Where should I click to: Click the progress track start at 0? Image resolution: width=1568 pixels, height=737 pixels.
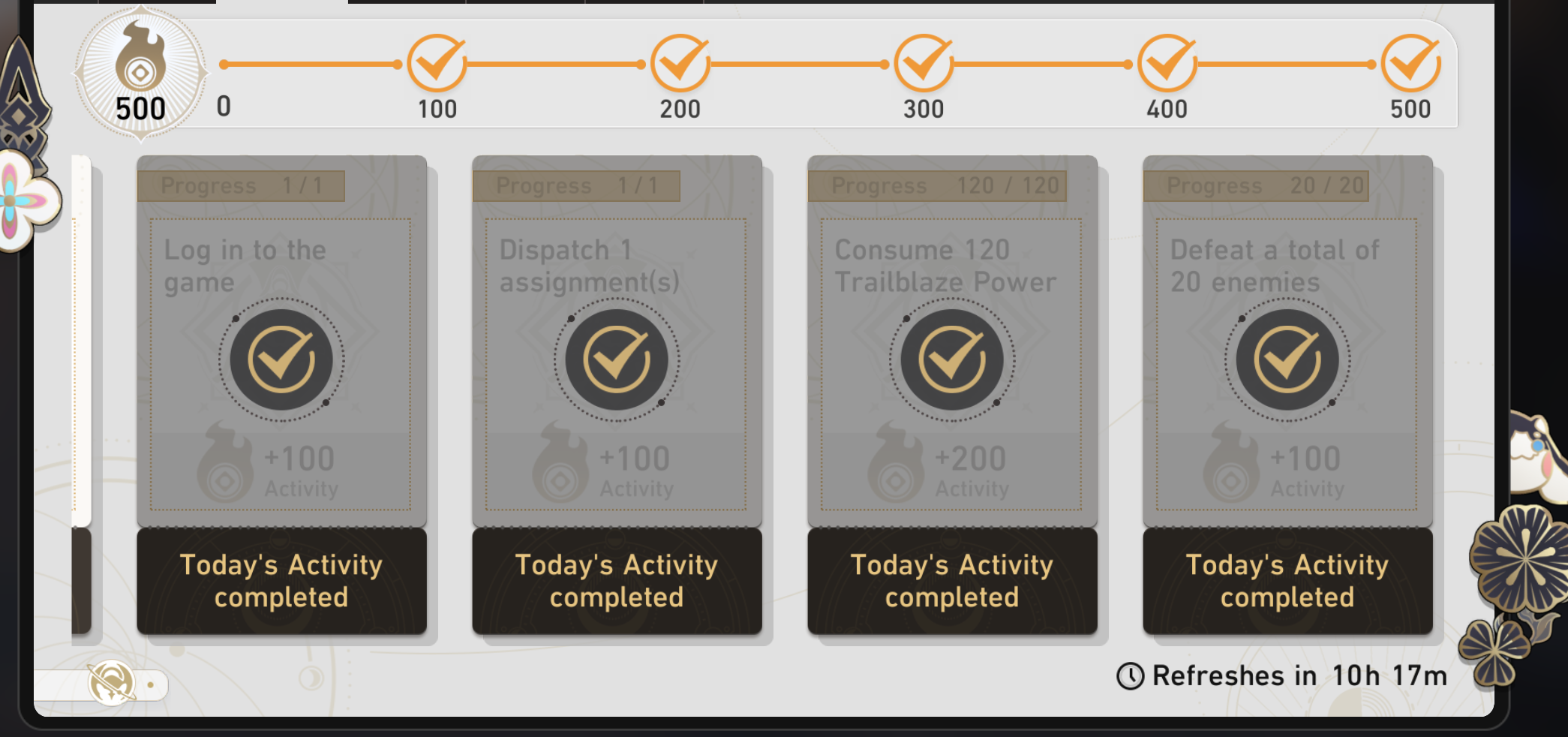(x=224, y=65)
